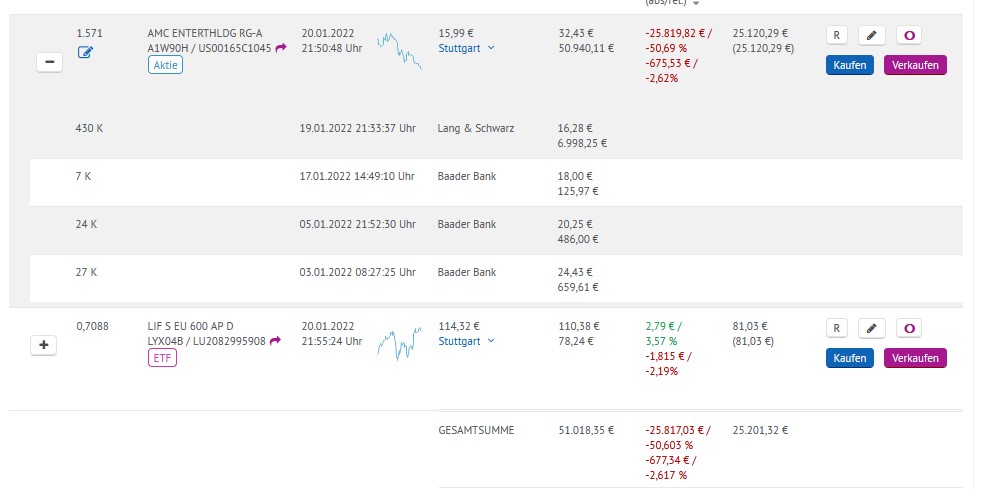Collapse the AMC position with minus button
This screenshot has width=990, height=490.
[50, 62]
